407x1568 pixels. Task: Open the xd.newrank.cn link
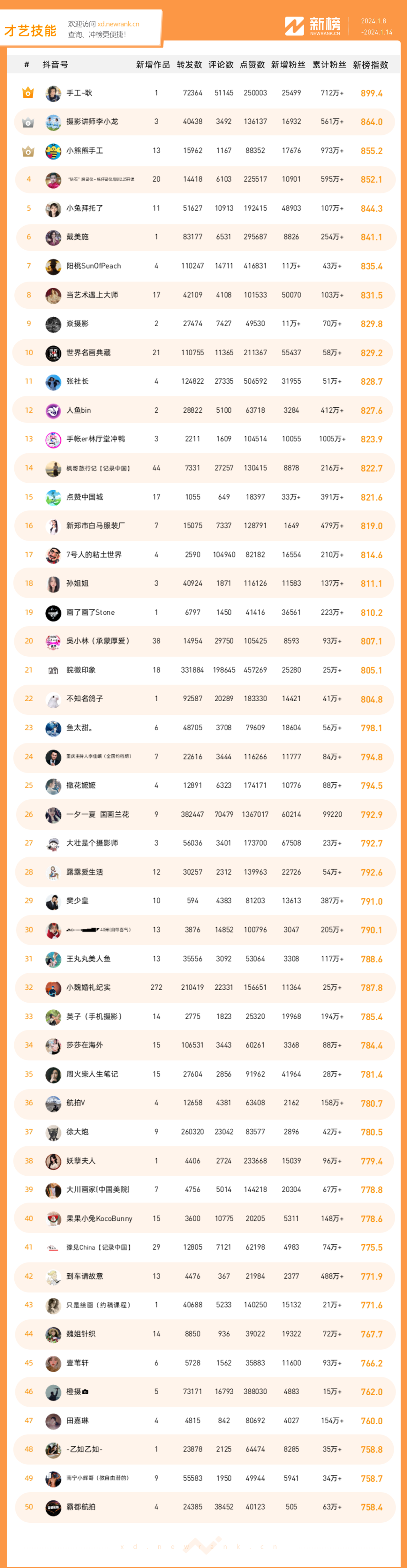(119, 25)
